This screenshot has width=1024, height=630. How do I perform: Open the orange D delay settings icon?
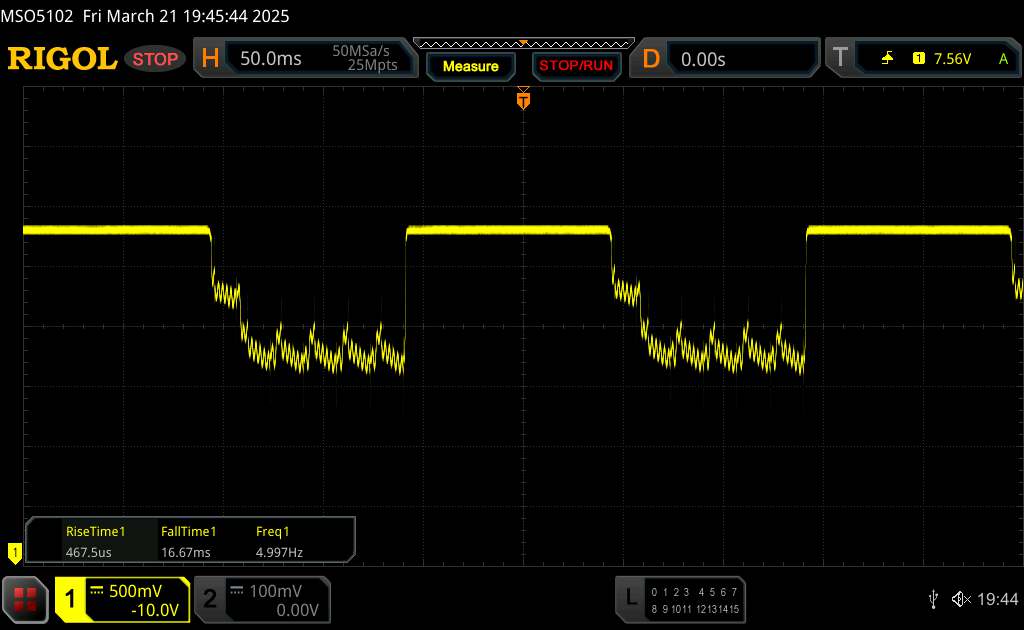651,59
